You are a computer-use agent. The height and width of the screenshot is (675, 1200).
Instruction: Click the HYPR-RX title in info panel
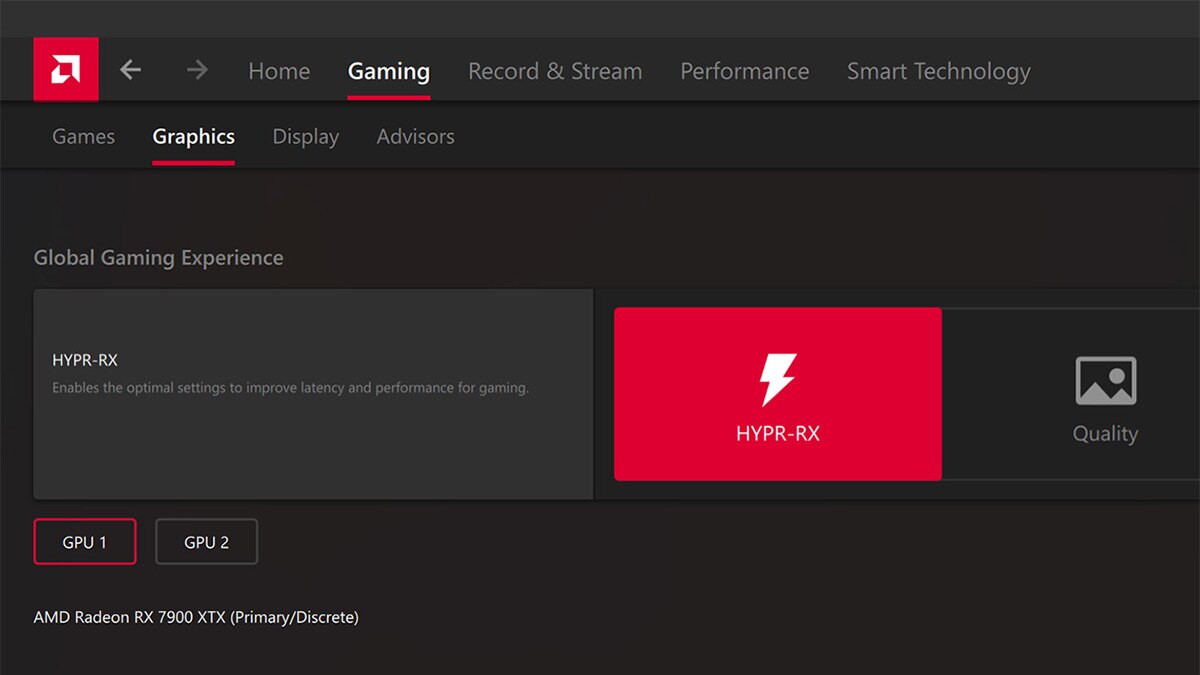tap(85, 360)
